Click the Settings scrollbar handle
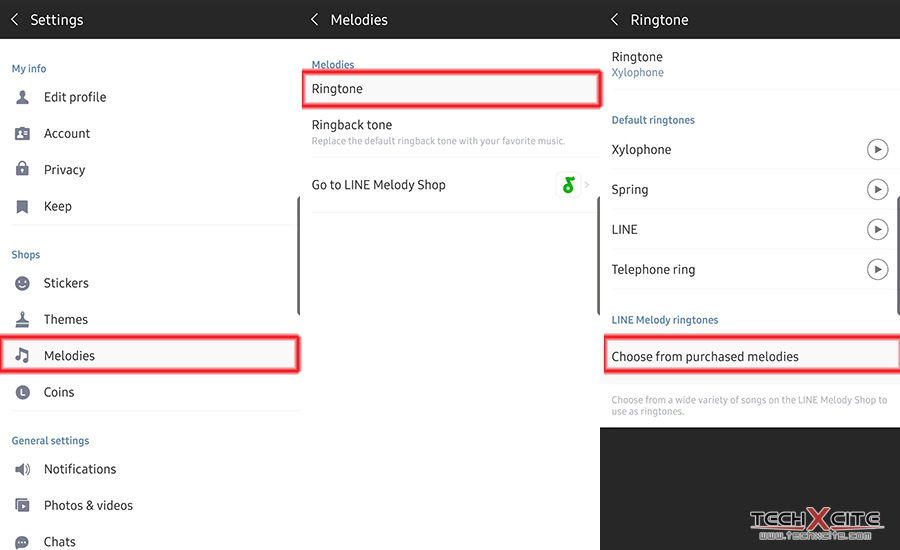The height and width of the screenshot is (550, 900). coord(298,256)
